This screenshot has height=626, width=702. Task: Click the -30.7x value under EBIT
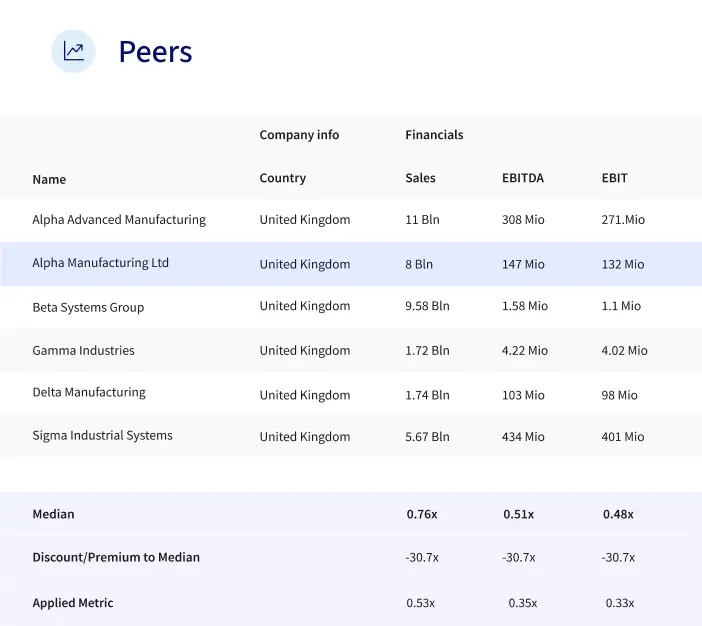click(x=618, y=558)
